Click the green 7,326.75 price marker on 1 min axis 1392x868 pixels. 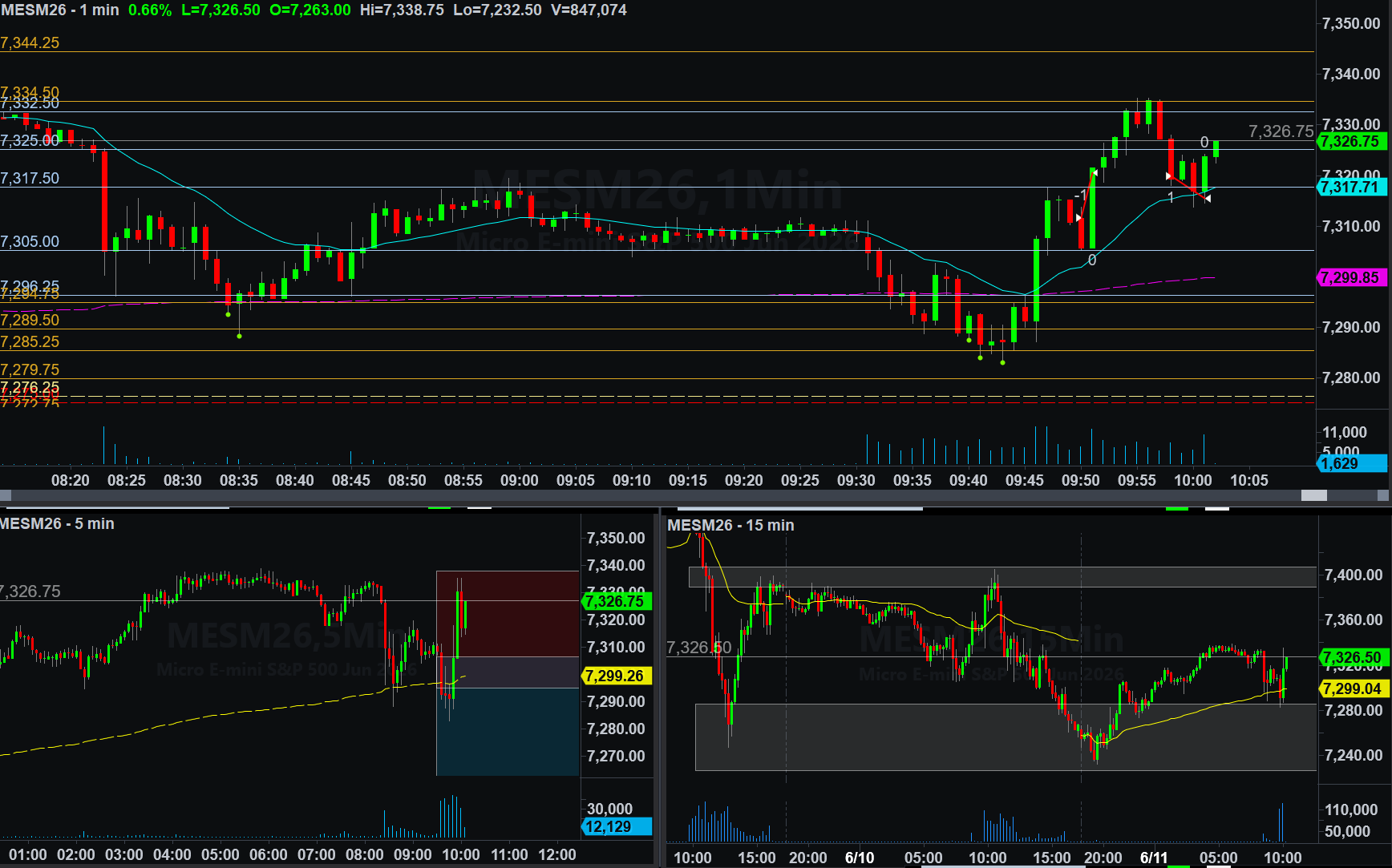tap(1352, 142)
